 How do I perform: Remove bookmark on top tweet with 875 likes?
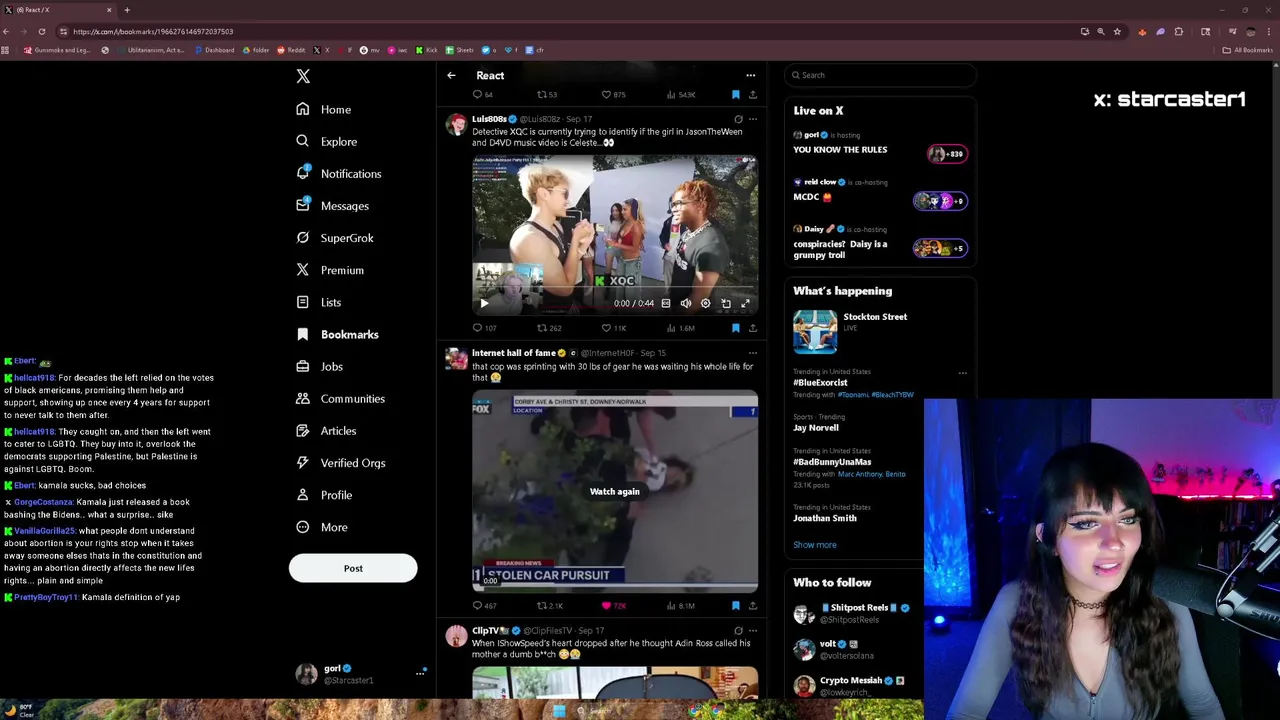point(735,95)
